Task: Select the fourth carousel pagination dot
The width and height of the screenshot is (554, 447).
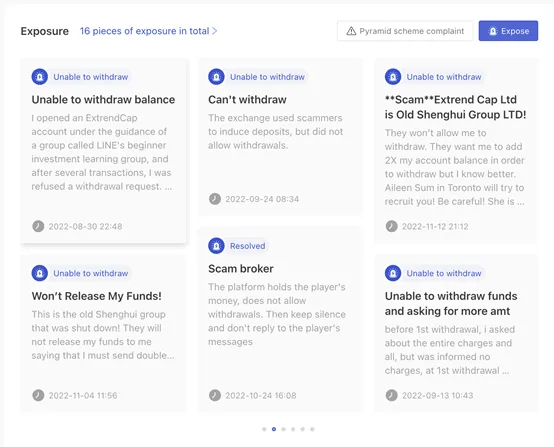Action: tap(293, 429)
